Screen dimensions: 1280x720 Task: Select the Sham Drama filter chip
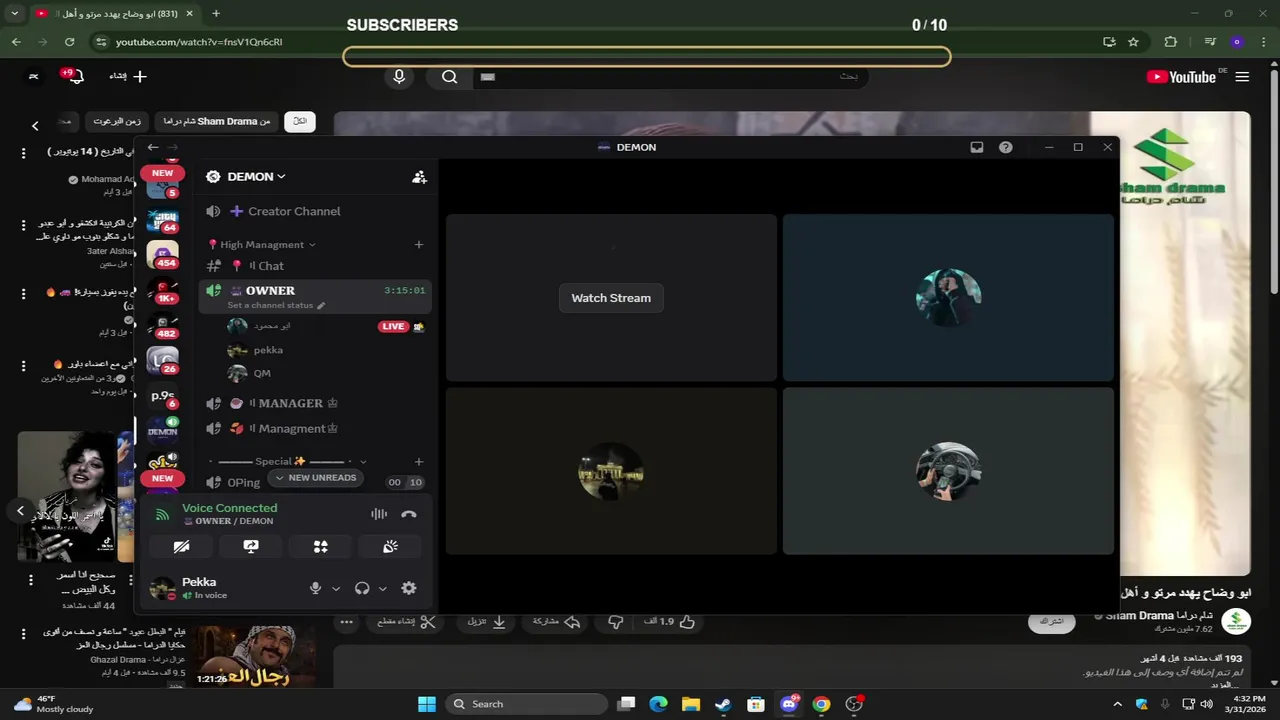coord(217,121)
